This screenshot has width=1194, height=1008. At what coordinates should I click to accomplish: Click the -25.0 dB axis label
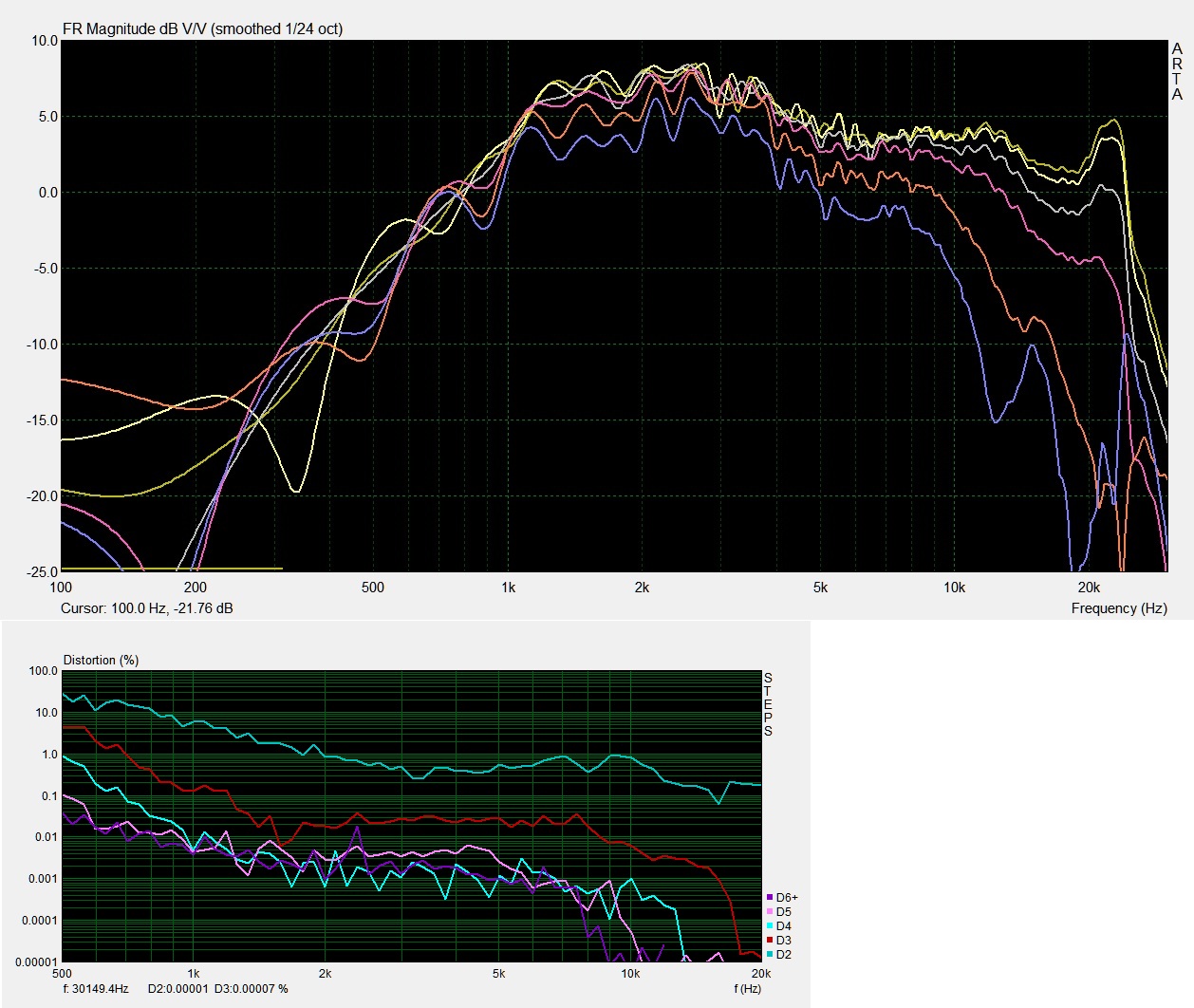click(x=42, y=572)
